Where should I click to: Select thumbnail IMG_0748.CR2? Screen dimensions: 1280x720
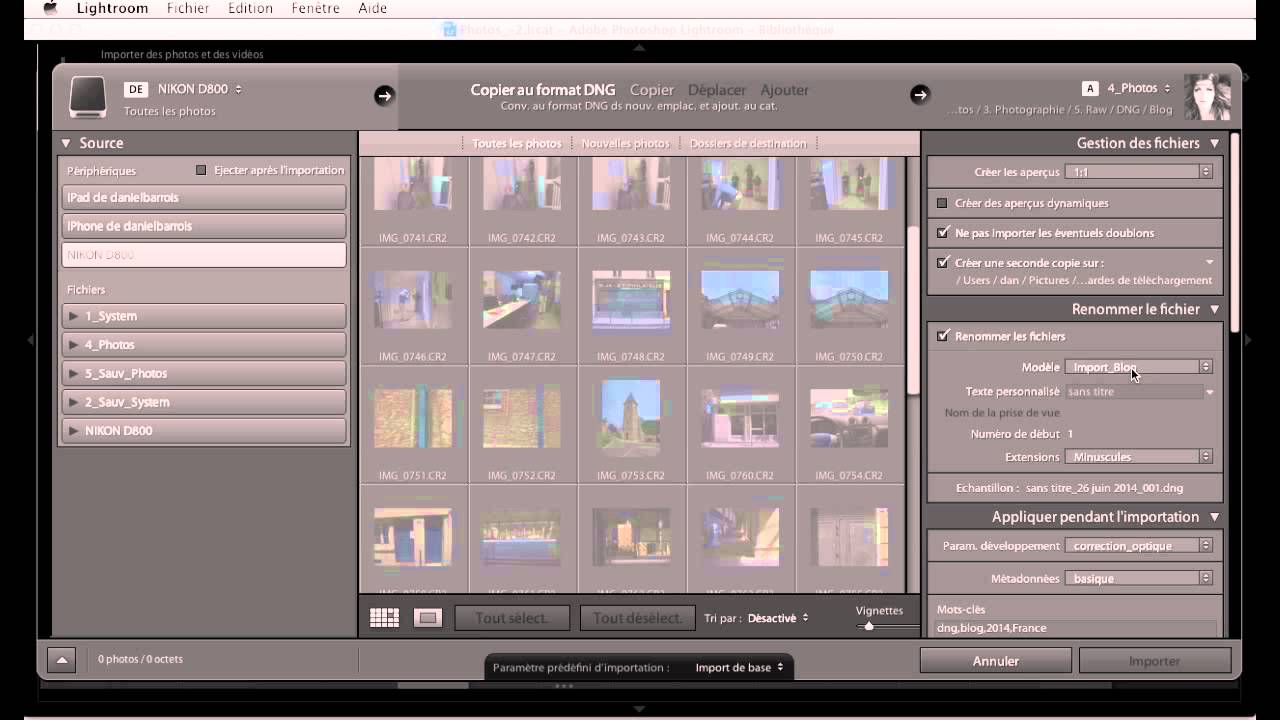tap(631, 299)
